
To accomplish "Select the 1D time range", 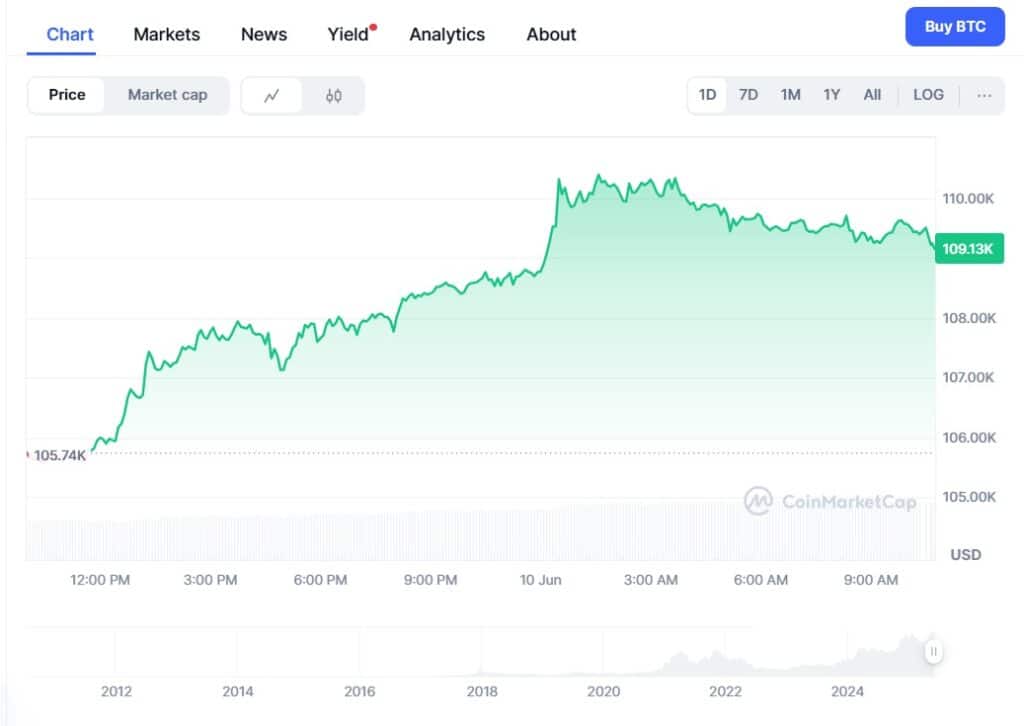I will point(707,95).
